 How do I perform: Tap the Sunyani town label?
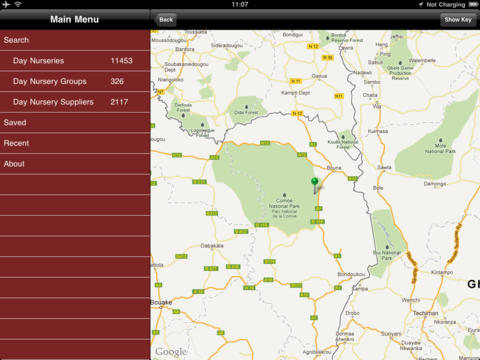391,333
